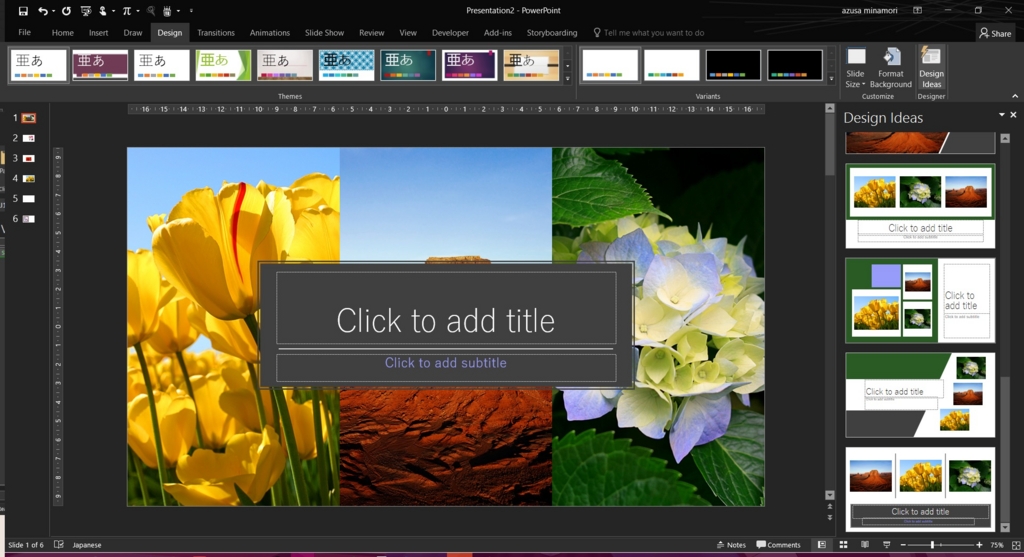Click the spell check icon in status bar
Viewport: 1024px width, 557px height.
pyautogui.click(x=59, y=545)
